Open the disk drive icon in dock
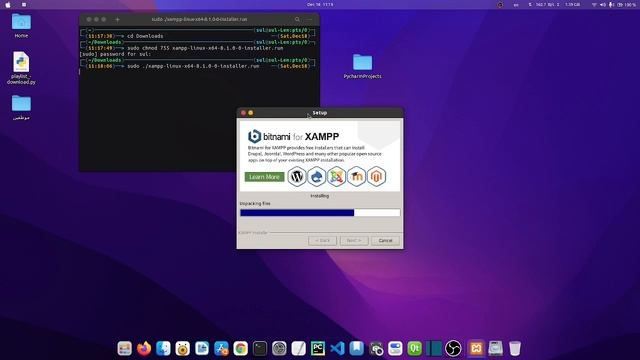Image resolution: width=640 pixels, height=360 pixels. click(x=496, y=349)
